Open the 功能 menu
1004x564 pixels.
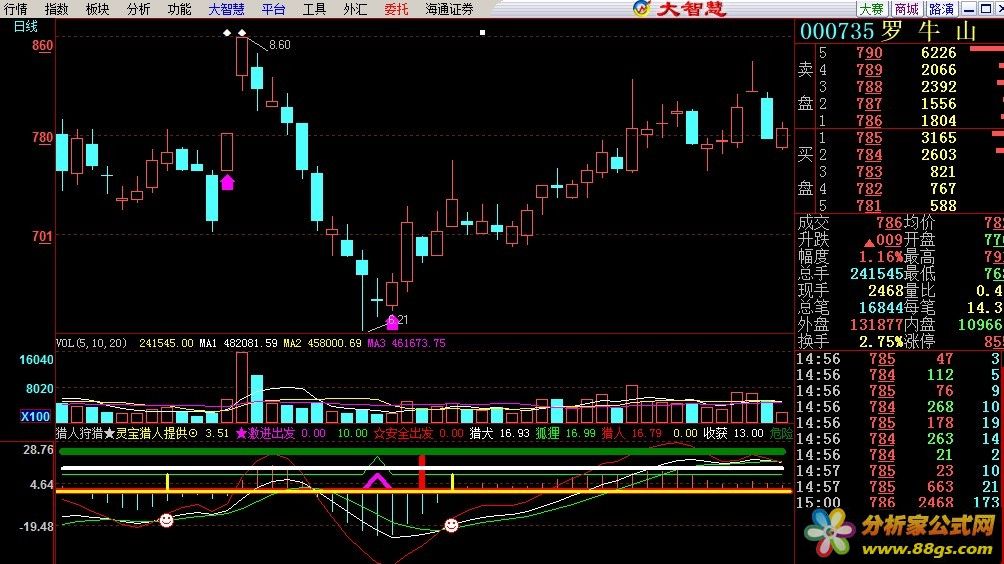179,9
